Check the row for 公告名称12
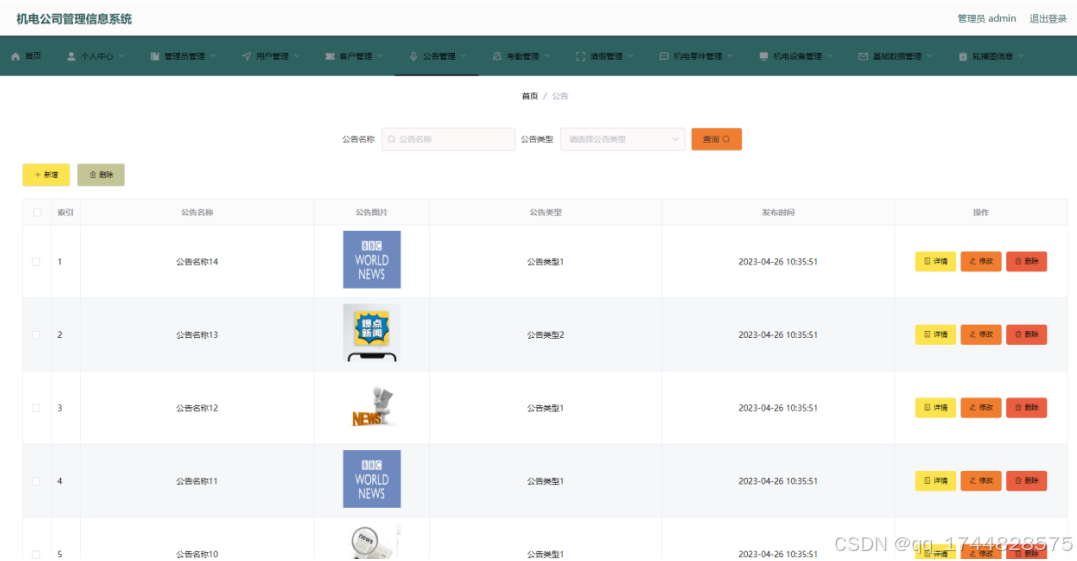Viewport: 1077px width, 561px height. [36, 408]
